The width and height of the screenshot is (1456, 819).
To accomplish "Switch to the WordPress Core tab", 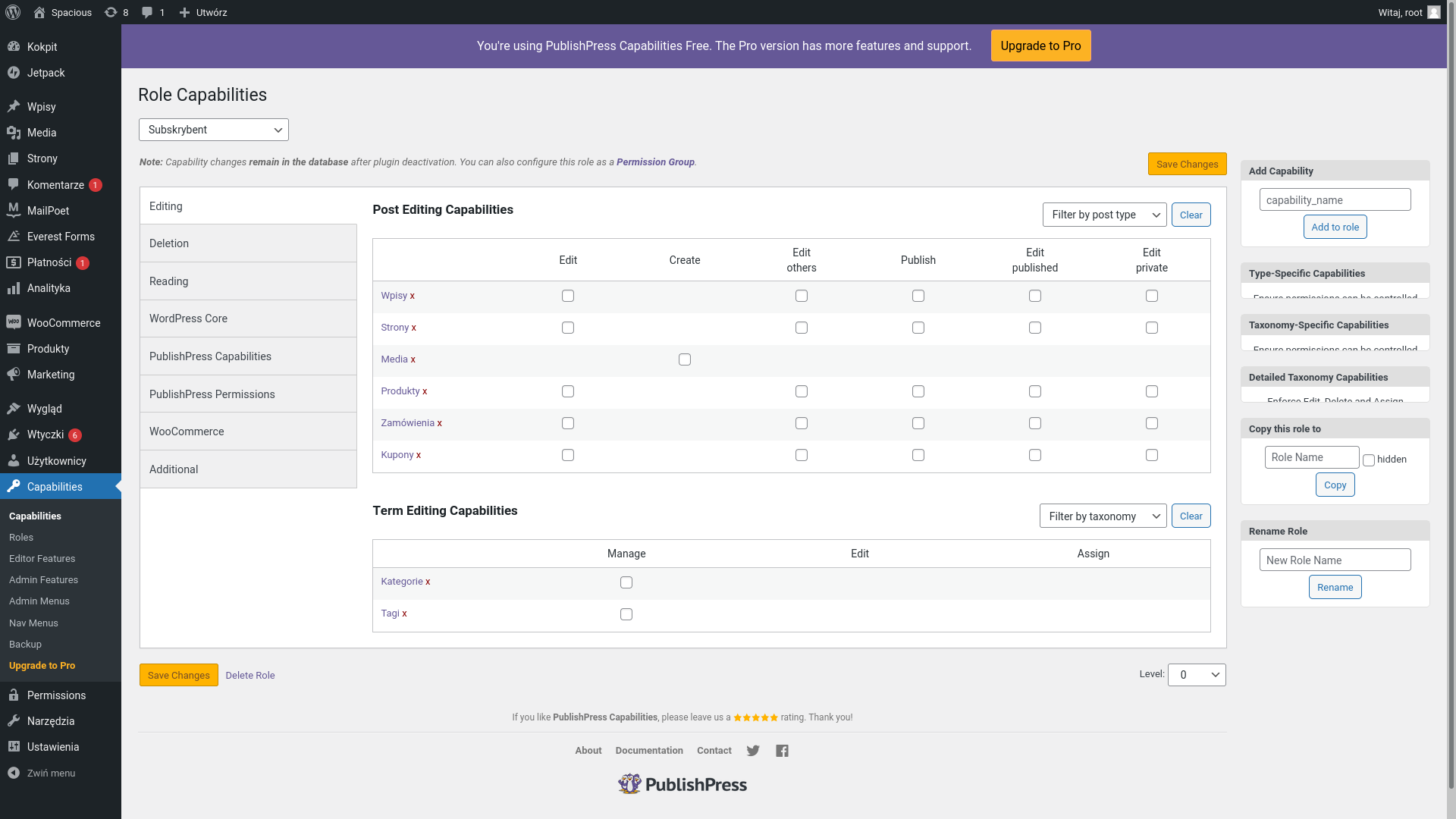I will 249,318.
